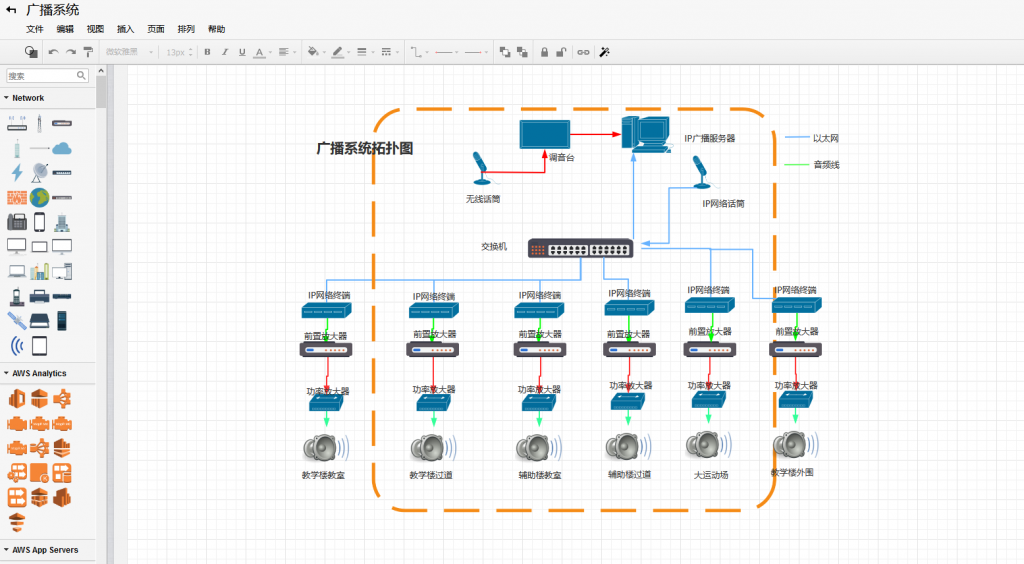This screenshot has height=564, width=1024.
Task: Click the shape search input field
Action: (x=40, y=75)
